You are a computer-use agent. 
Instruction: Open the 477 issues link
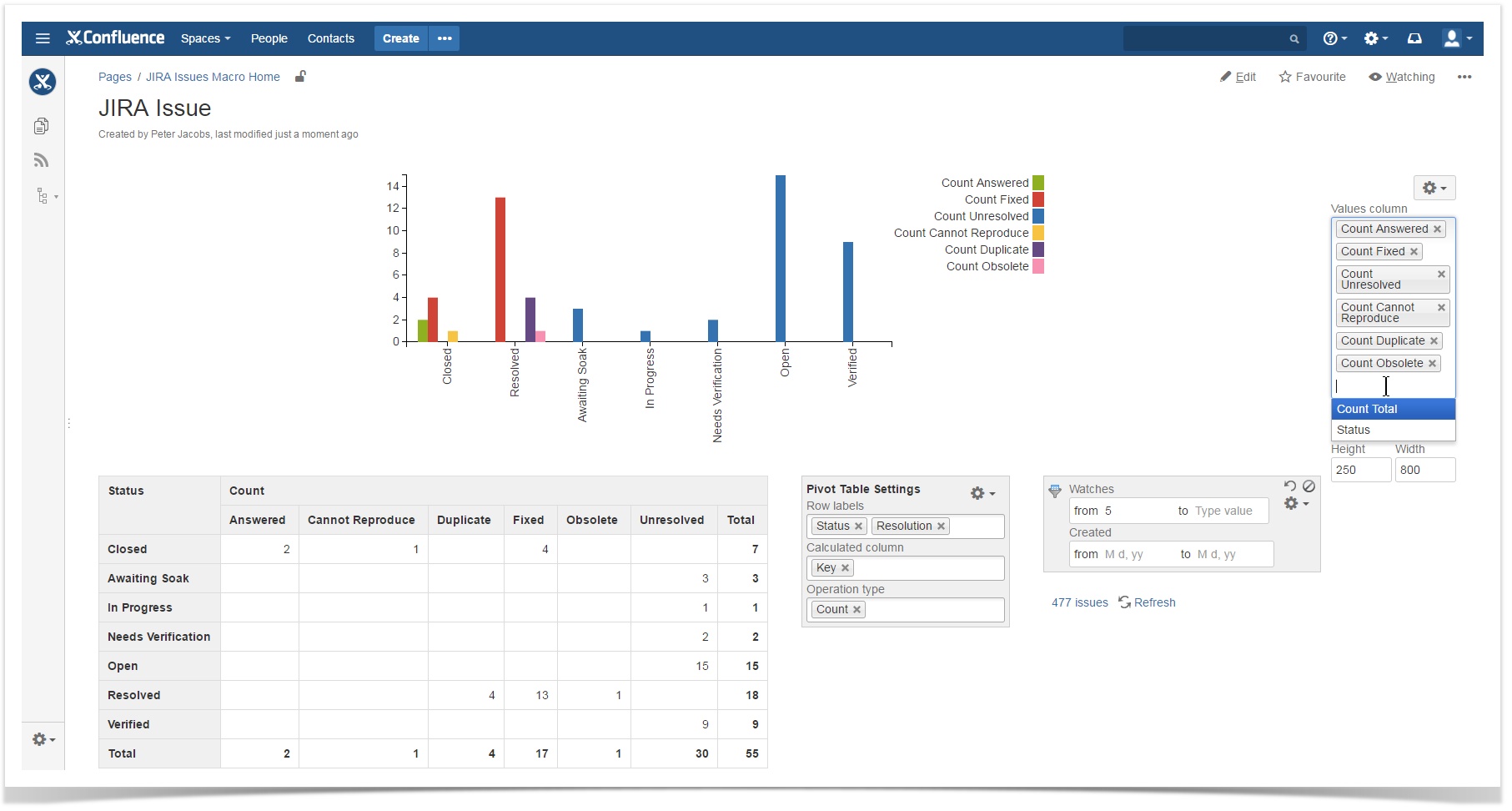pyautogui.click(x=1079, y=602)
